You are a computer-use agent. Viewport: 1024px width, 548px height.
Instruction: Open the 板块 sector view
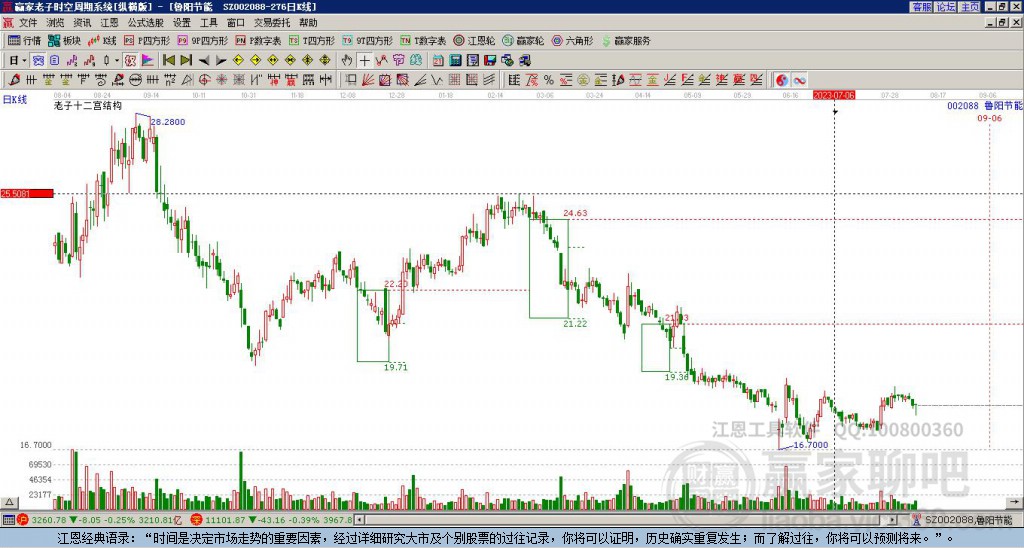coord(65,40)
